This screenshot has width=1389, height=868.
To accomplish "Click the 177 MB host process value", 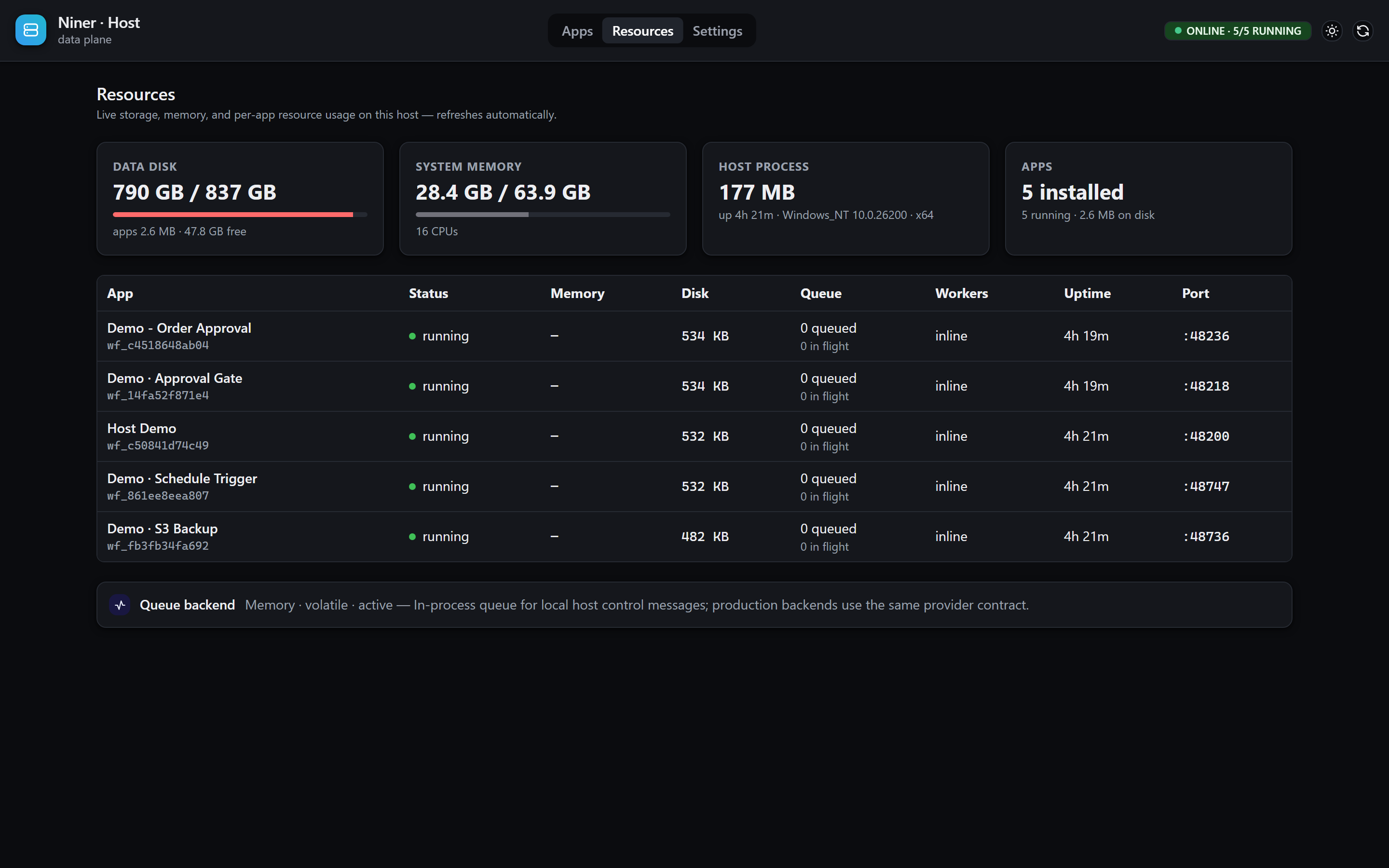I will coord(757,192).
